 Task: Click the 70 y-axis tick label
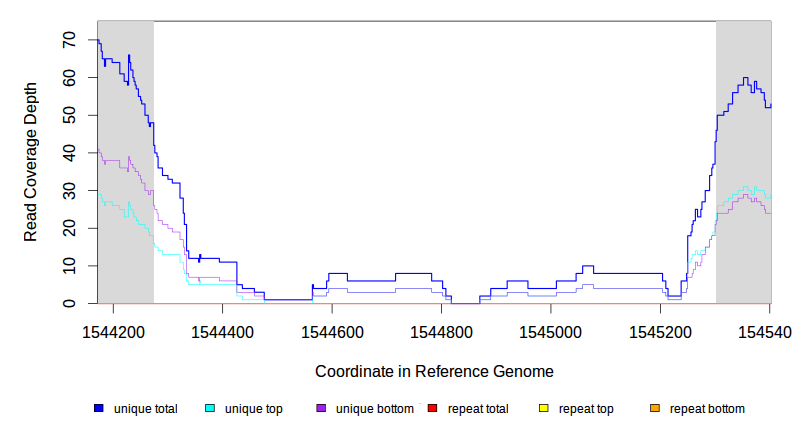tap(69, 40)
